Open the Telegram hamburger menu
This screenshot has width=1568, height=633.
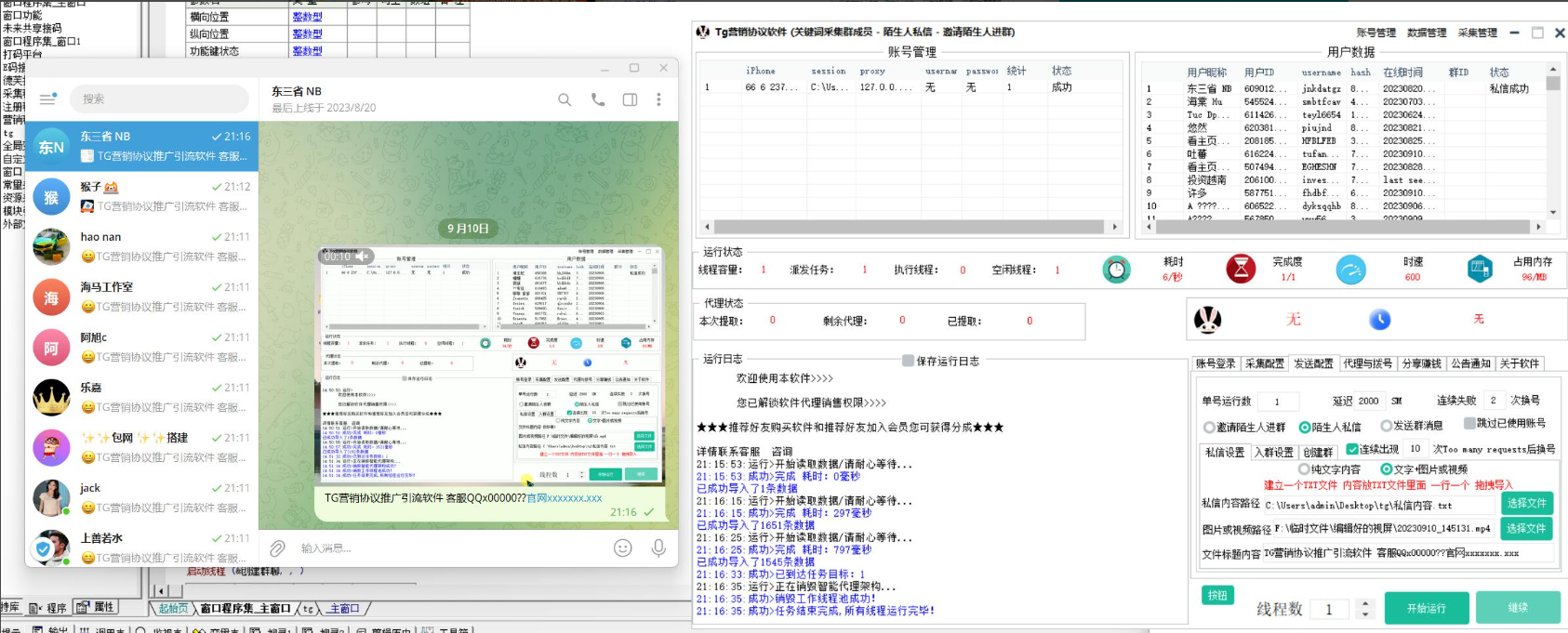pyautogui.click(x=48, y=99)
